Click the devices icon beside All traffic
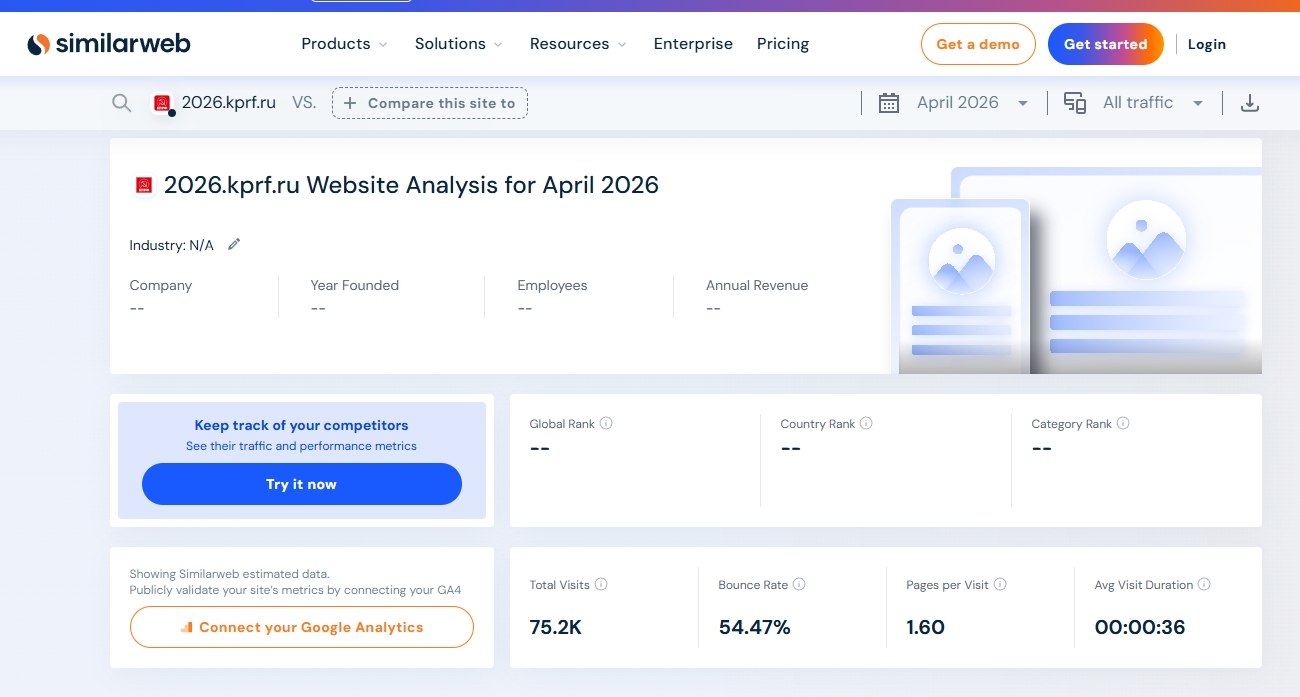 pos(1075,103)
